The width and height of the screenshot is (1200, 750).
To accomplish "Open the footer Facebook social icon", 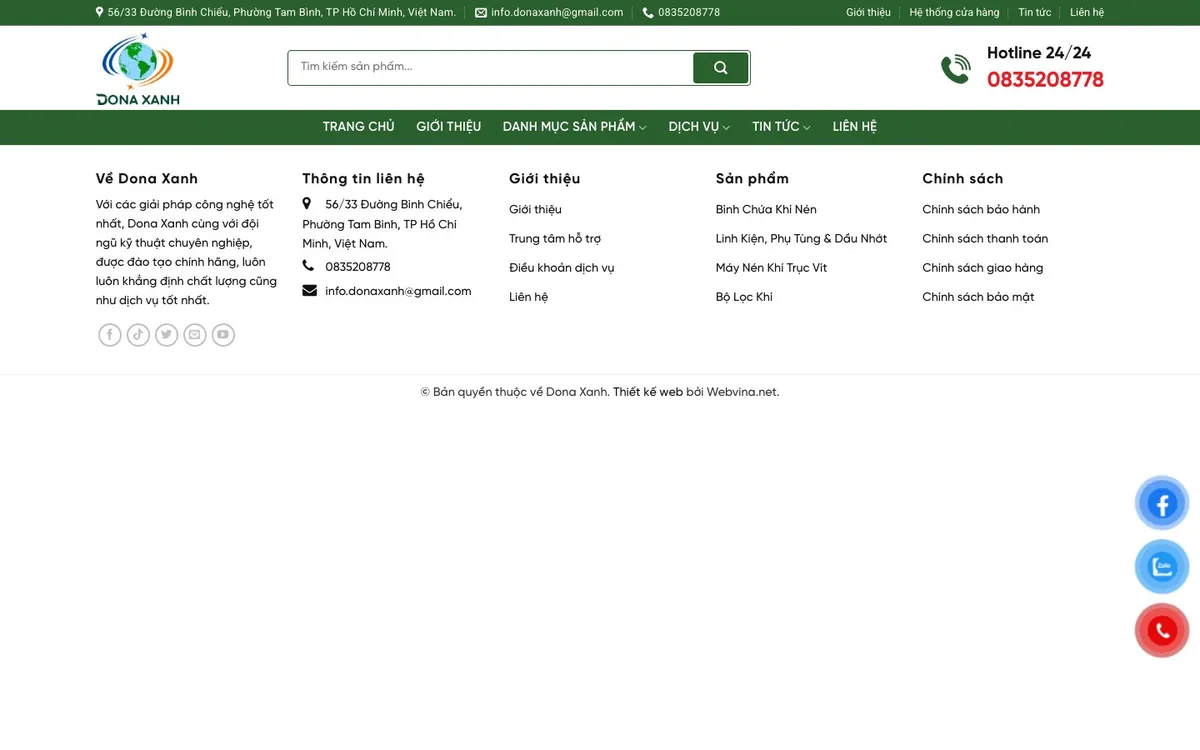I will tap(110, 335).
